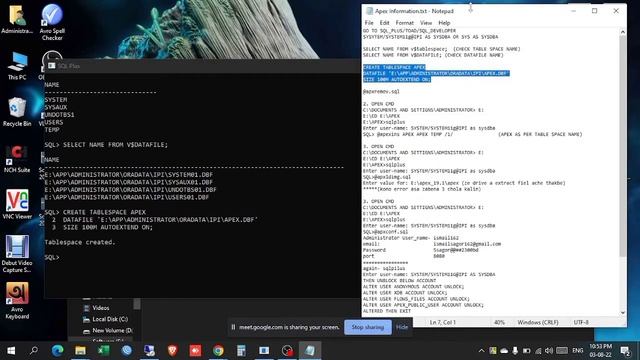
Task: Click Hide on the screen sharing banner
Action: tap(402, 327)
